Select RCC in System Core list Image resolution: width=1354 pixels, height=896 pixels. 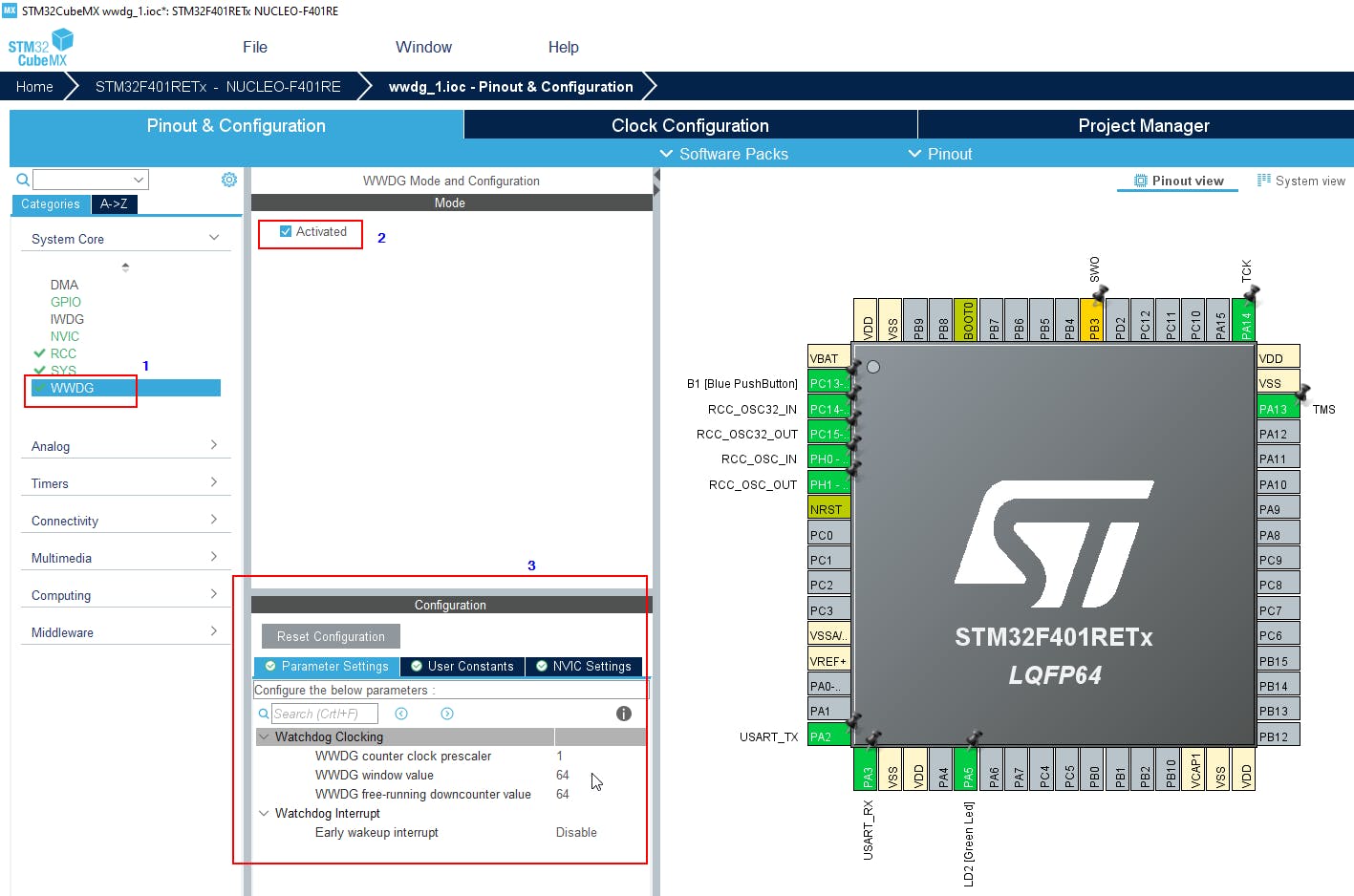[x=63, y=353]
